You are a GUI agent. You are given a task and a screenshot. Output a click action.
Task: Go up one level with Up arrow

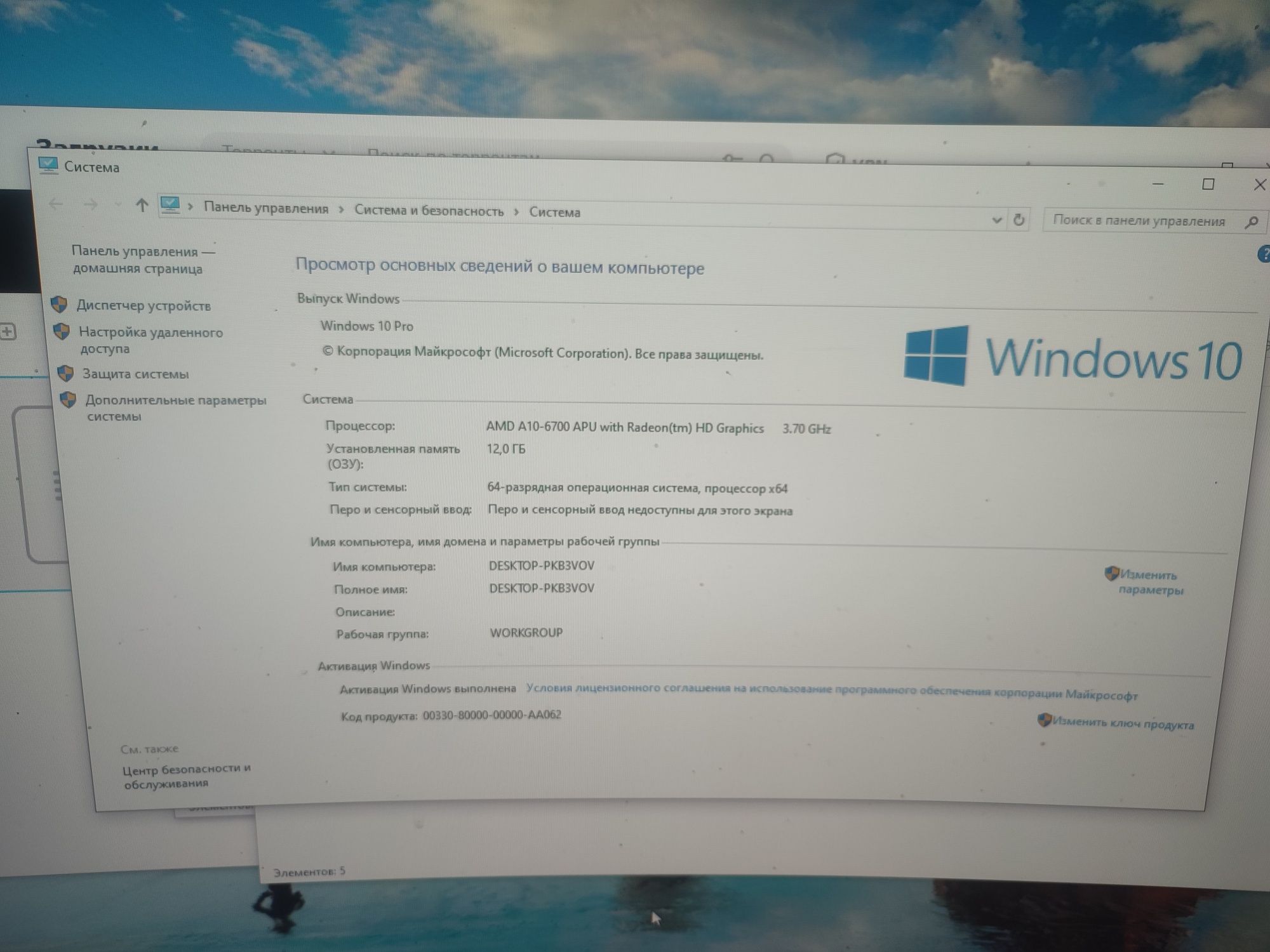142,205
